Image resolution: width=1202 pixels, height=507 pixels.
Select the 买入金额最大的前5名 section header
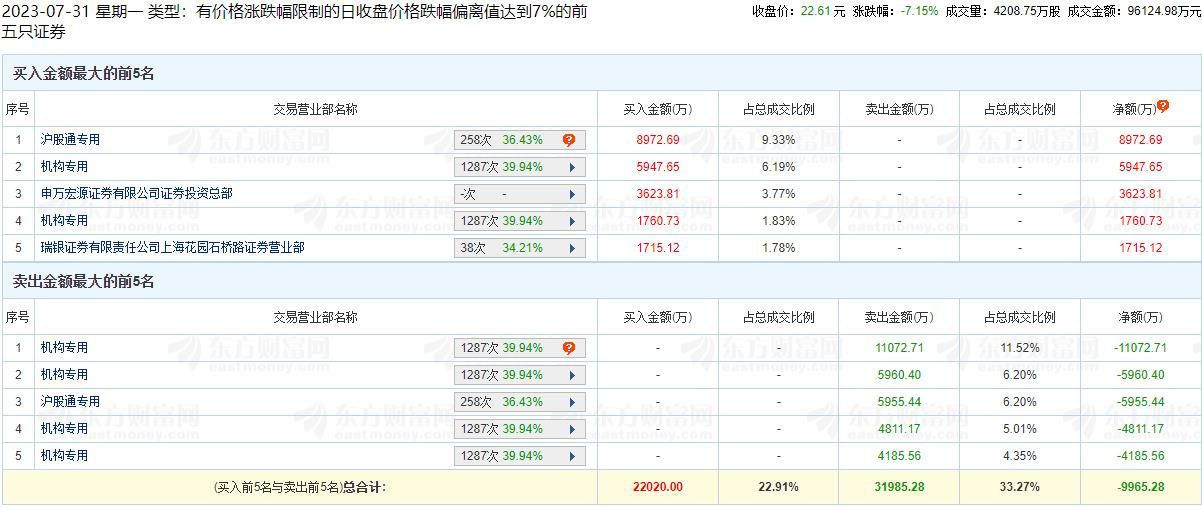pos(84,74)
